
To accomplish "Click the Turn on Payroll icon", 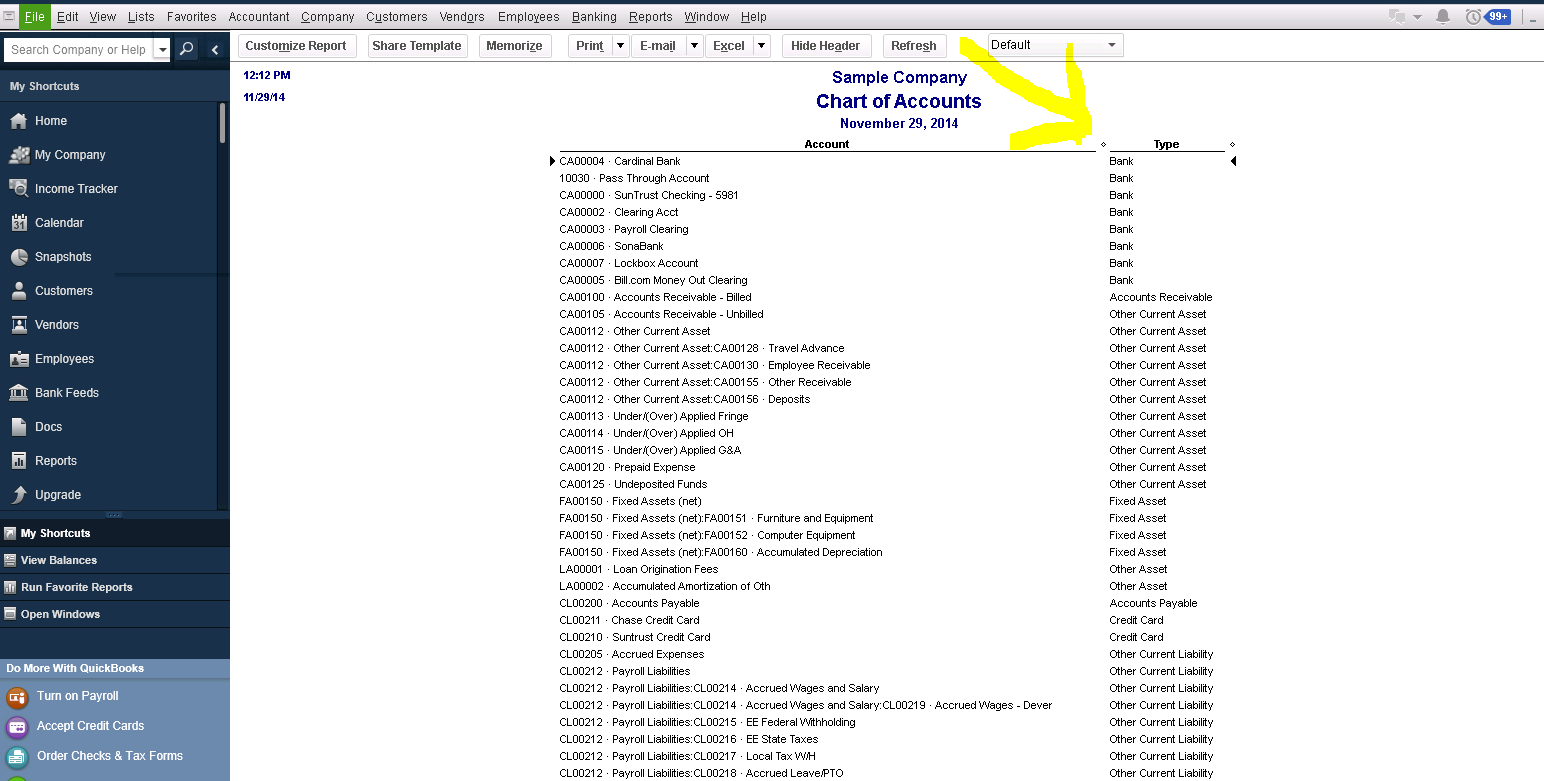I will point(17,697).
